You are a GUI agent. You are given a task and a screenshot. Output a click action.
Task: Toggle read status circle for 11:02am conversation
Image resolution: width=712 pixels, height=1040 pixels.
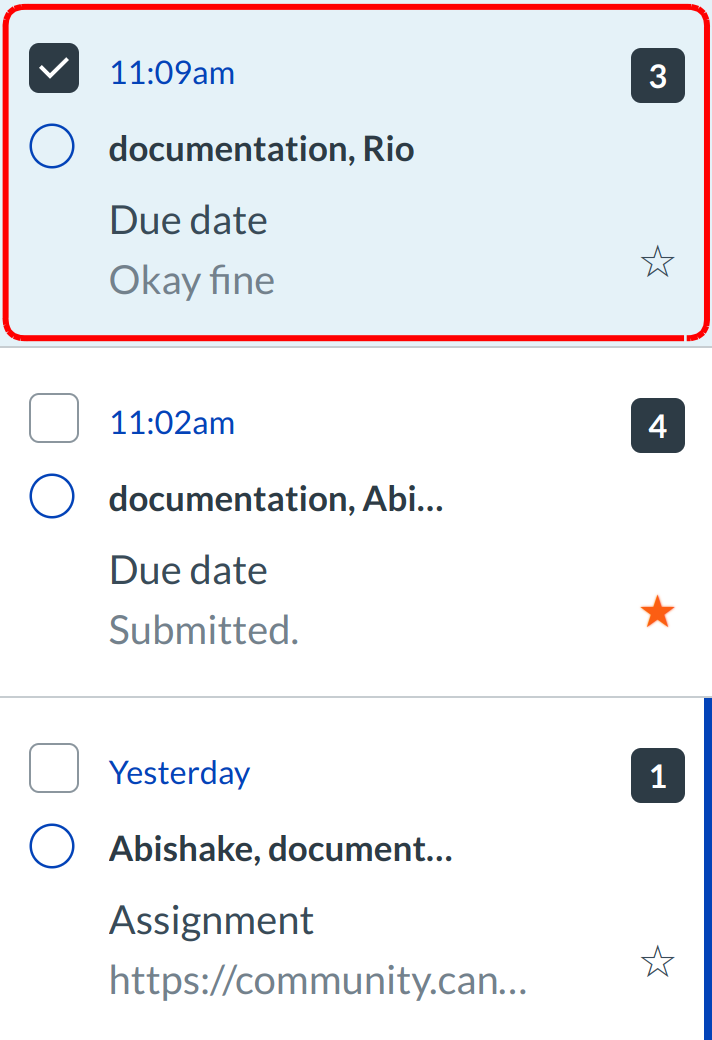[52, 497]
